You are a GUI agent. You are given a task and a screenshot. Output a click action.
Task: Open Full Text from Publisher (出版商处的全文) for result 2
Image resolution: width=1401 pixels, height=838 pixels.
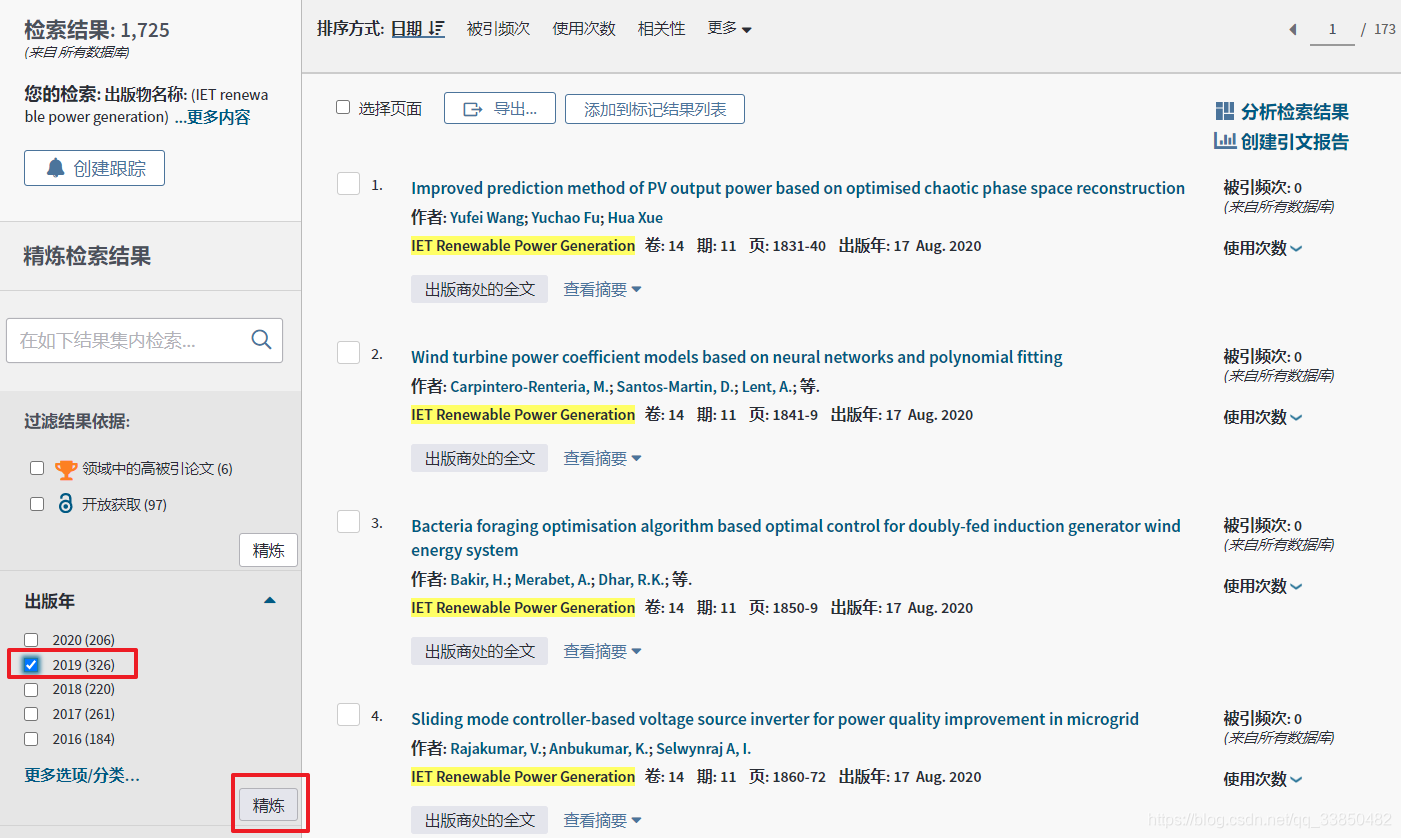pos(479,458)
